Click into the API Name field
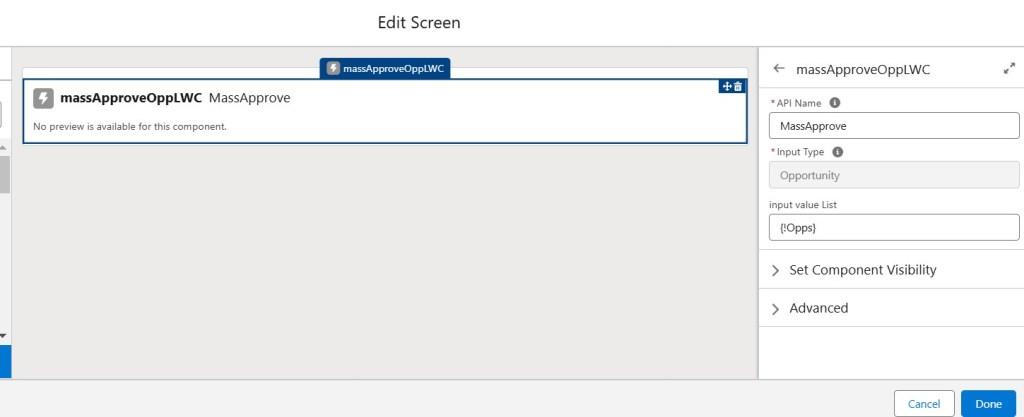The height and width of the screenshot is (417, 1024). (x=893, y=126)
